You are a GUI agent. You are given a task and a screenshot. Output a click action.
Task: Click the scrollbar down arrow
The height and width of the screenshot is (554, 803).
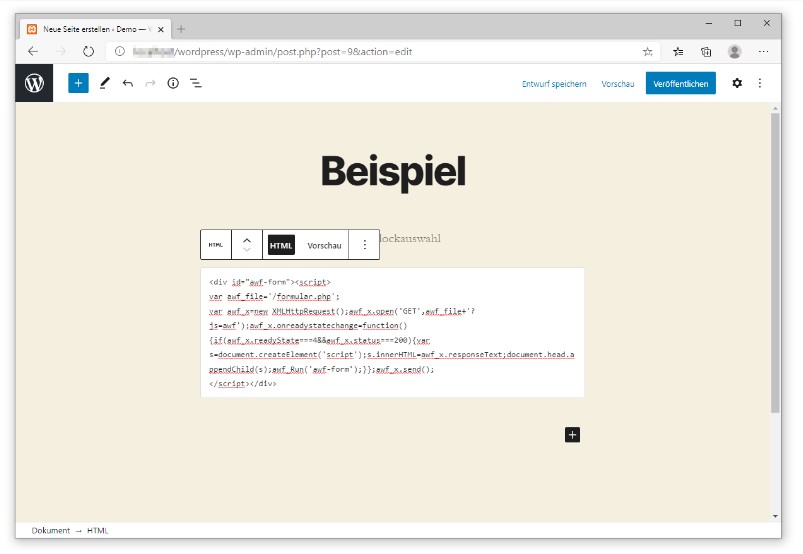775,516
